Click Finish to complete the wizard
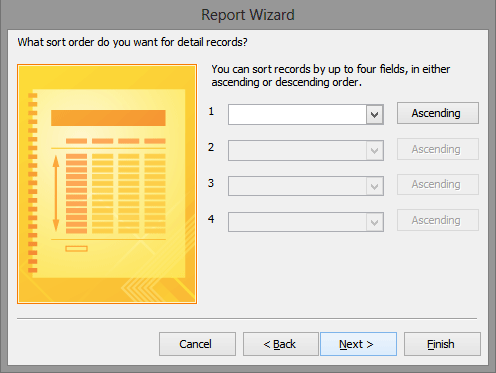Viewport: 496px width, 373px height. tap(442, 344)
